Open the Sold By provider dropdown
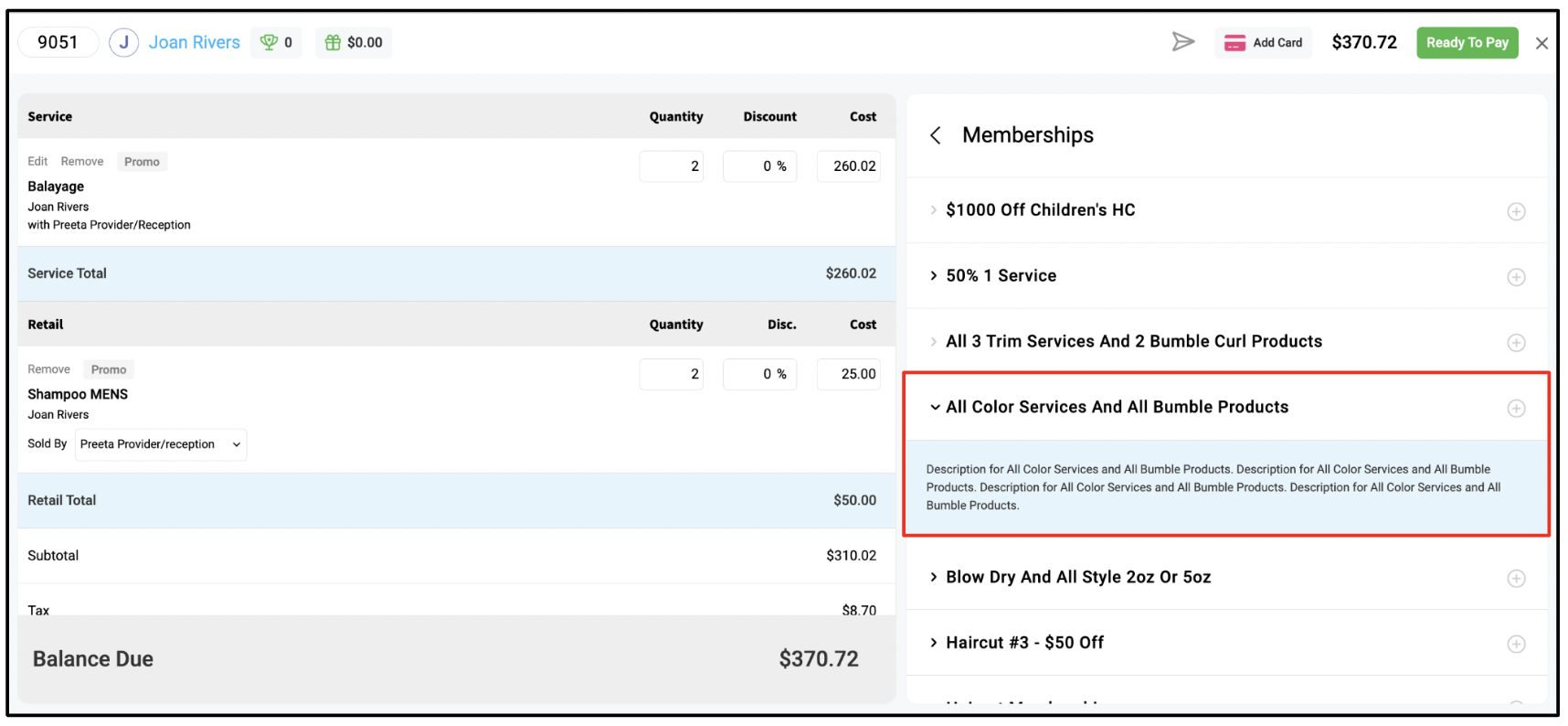 161,444
